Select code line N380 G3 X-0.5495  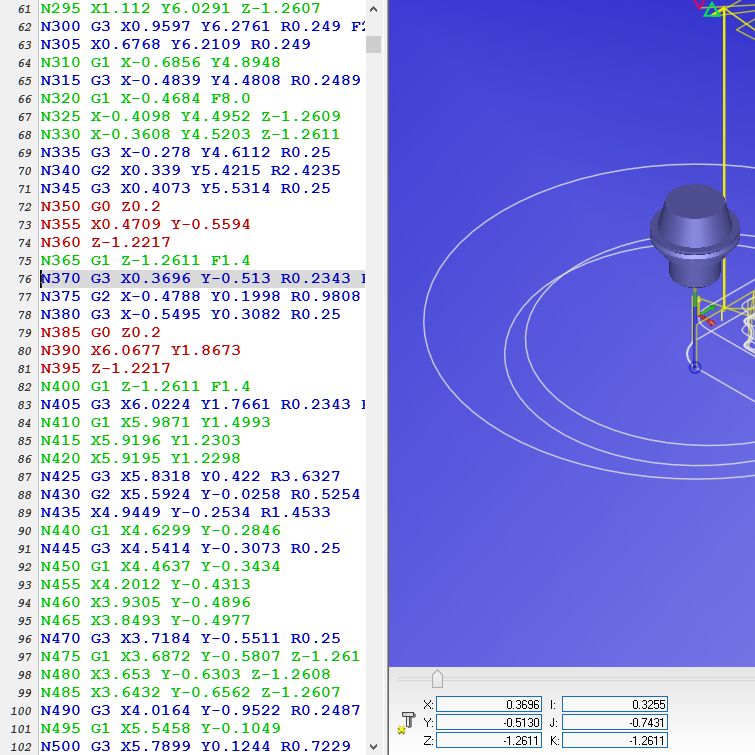point(191,314)
